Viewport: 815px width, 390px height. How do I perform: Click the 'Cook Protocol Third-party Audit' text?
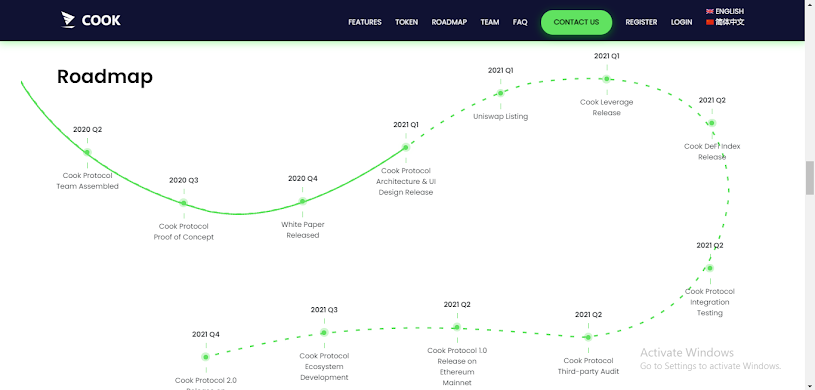(x=588, y=366)
